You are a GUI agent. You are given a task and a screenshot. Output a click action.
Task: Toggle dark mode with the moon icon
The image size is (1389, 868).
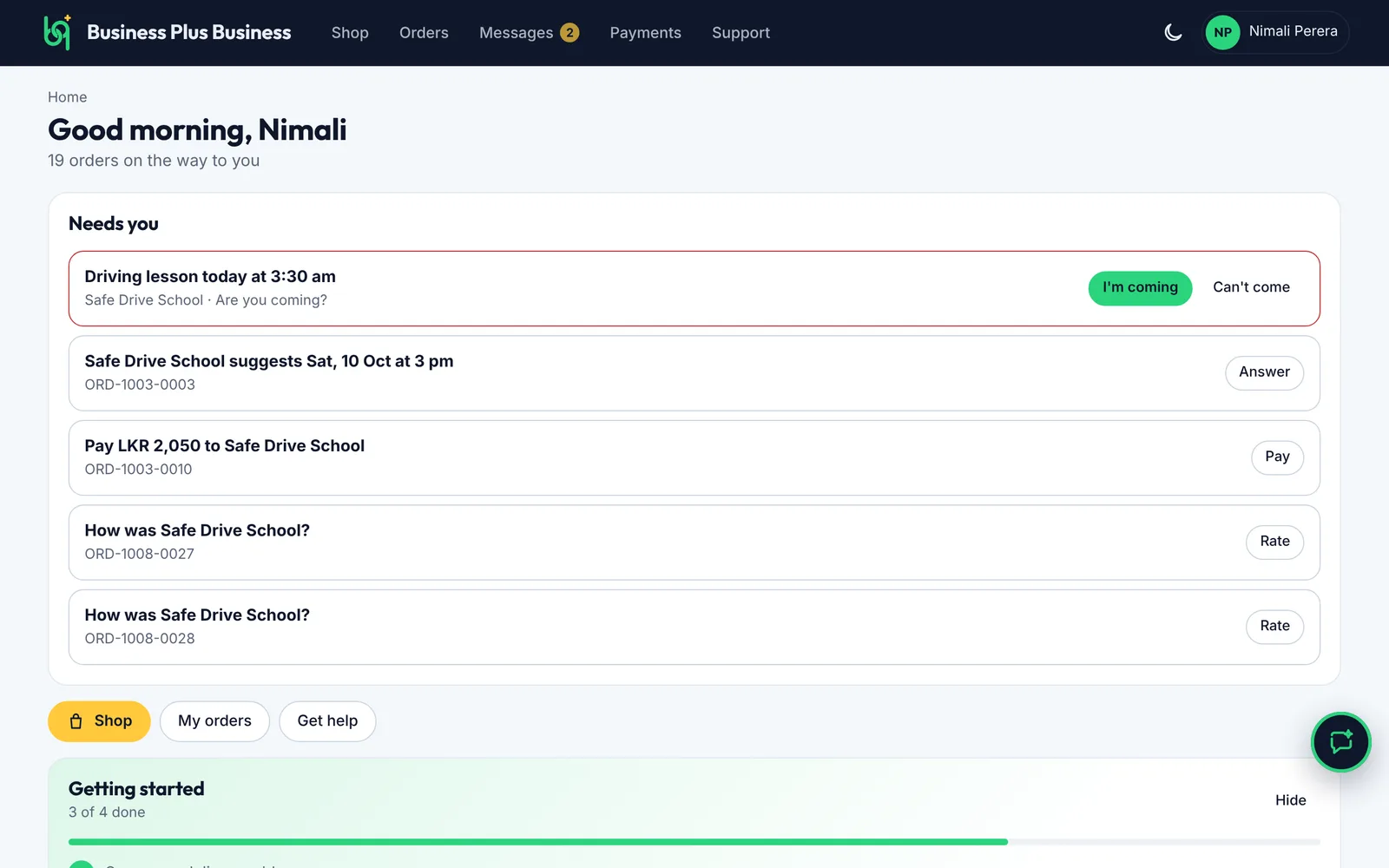(x=1173, y=33)
